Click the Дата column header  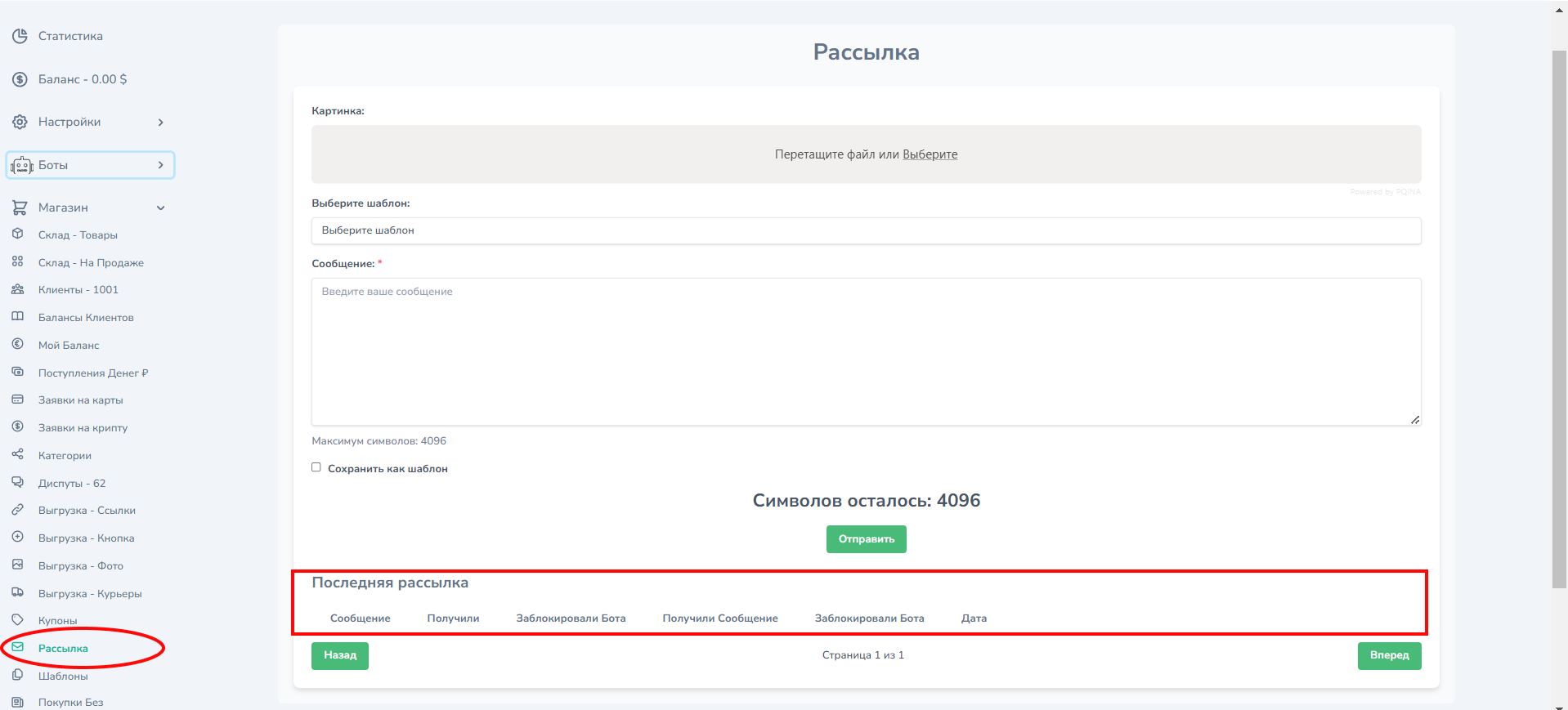coord(974,618)
